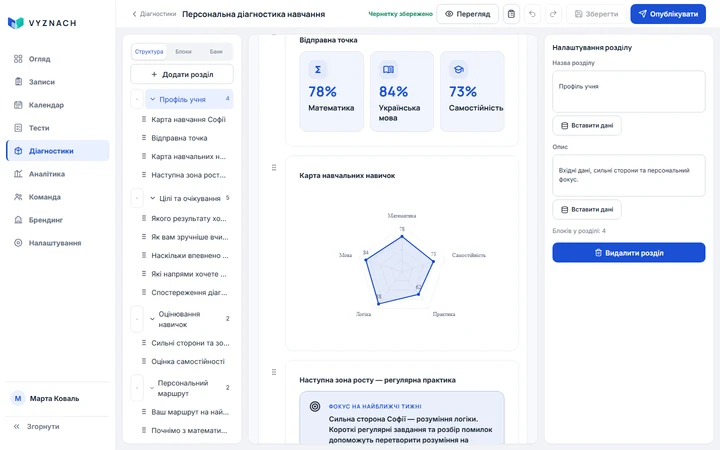Click drag handle beside Наступна зона росту block
Screen dimensions: 720x450
tap(274, 372)
